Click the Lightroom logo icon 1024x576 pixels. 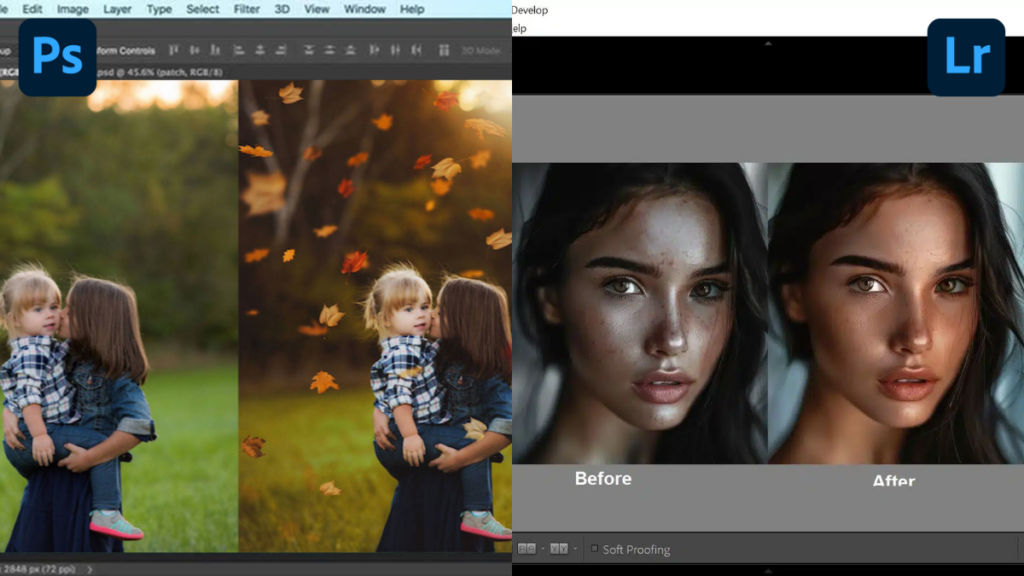point(965,58)
